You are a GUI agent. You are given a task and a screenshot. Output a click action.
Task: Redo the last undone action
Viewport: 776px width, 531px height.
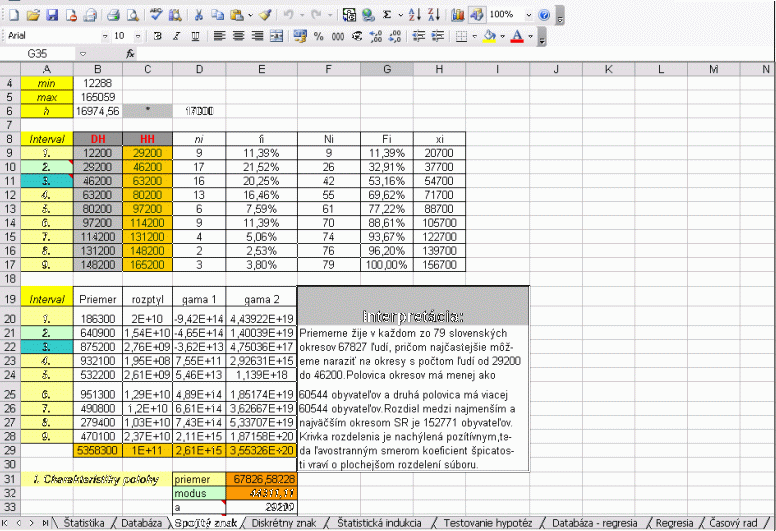tap(317, 15)
